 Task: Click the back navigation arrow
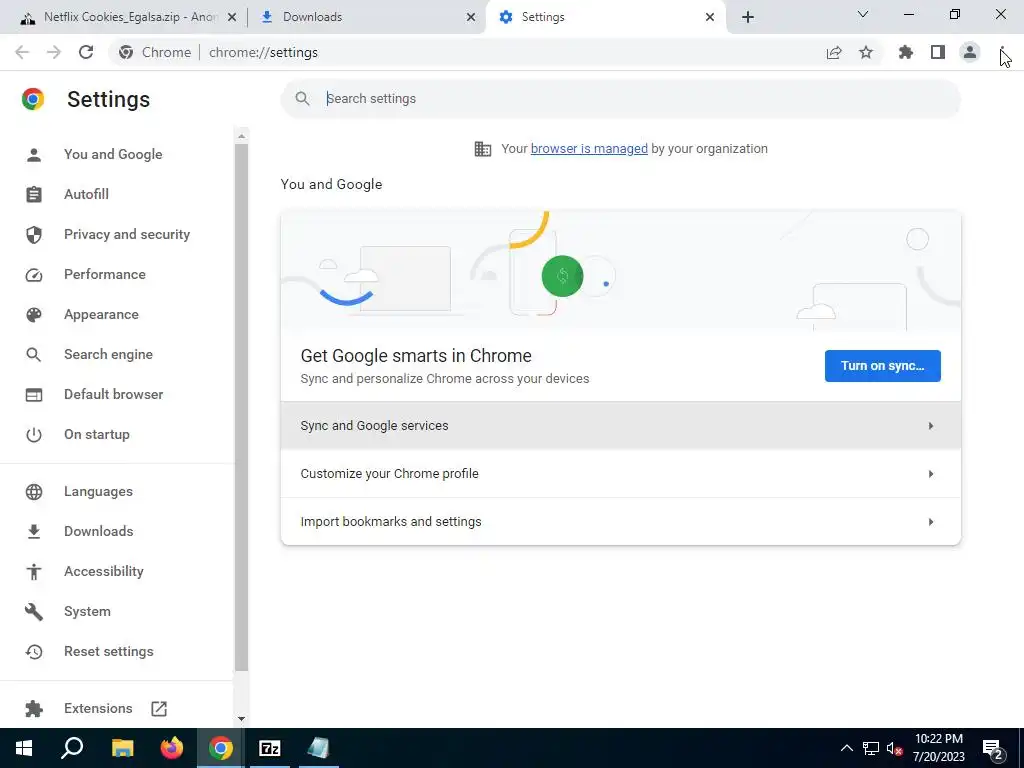22,52
